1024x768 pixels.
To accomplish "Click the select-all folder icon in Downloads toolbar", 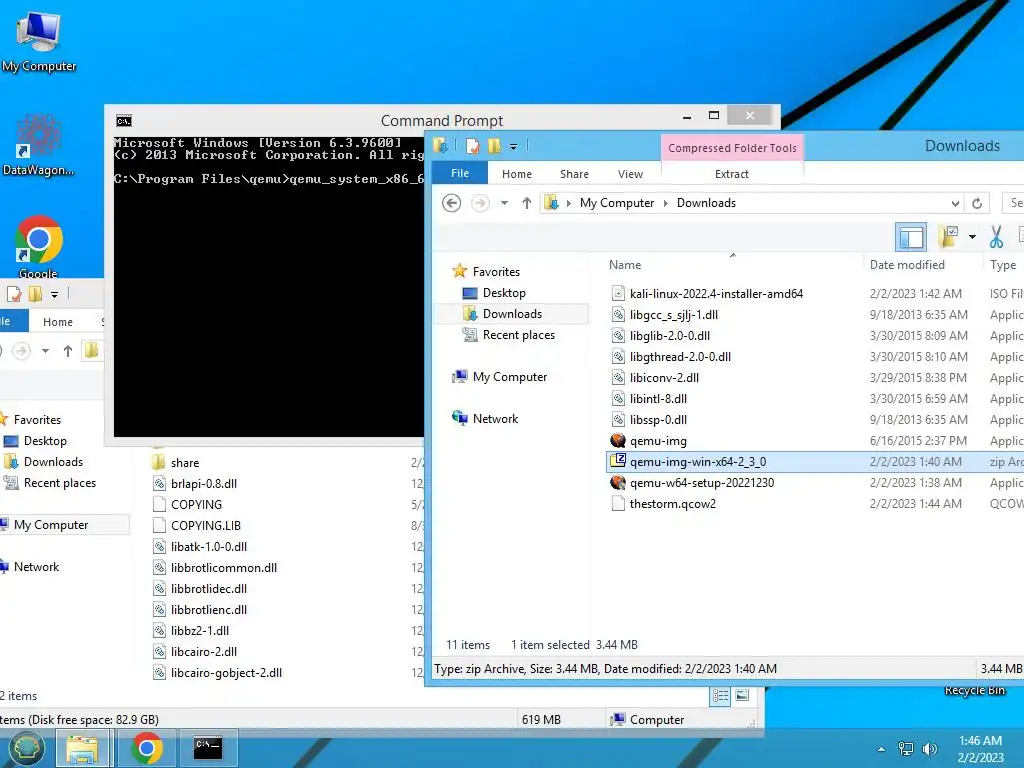I will (x=948, y=236).
